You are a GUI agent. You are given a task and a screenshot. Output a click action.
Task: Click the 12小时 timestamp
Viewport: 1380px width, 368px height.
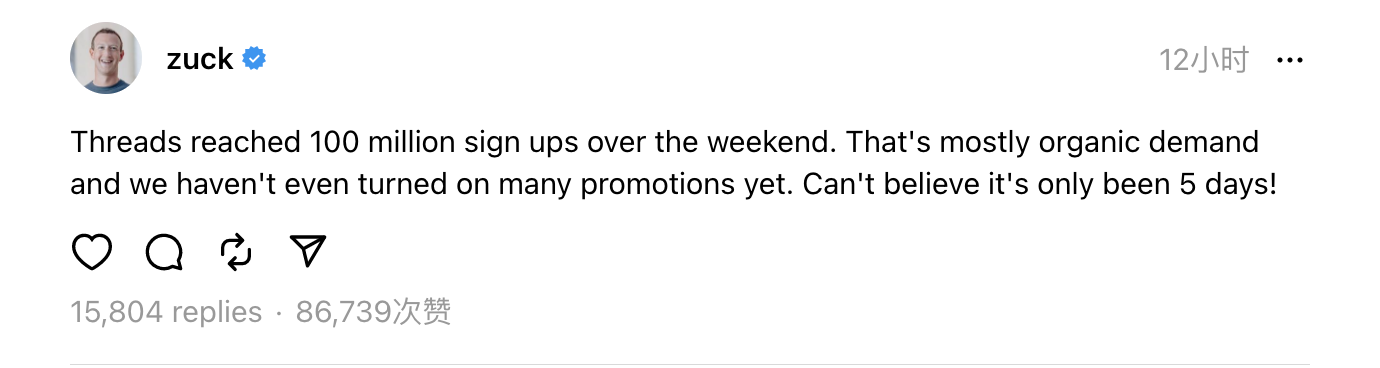(x=1204, y=60)
